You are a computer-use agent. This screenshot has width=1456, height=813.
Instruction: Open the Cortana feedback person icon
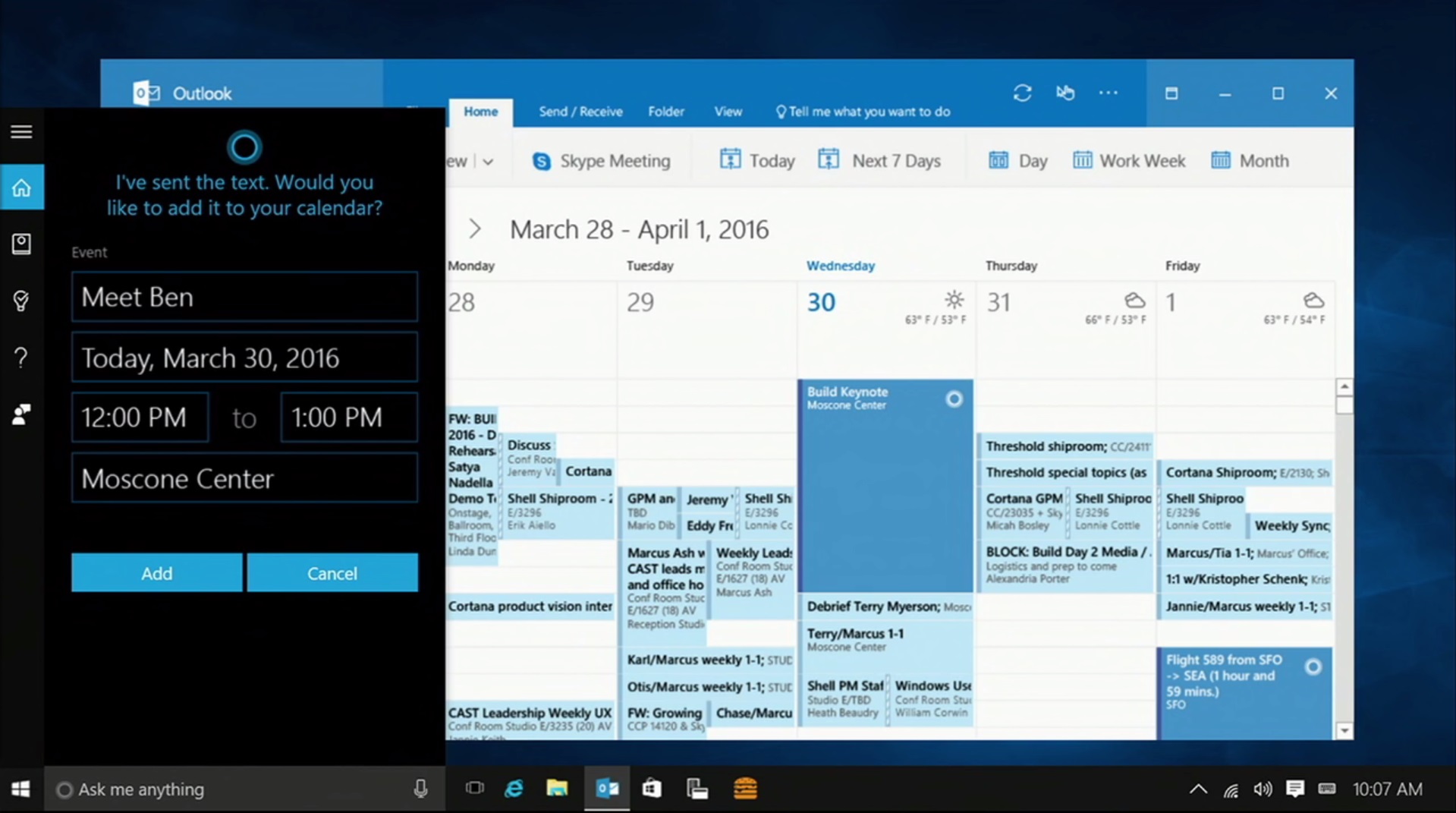[x=21, y=414]
